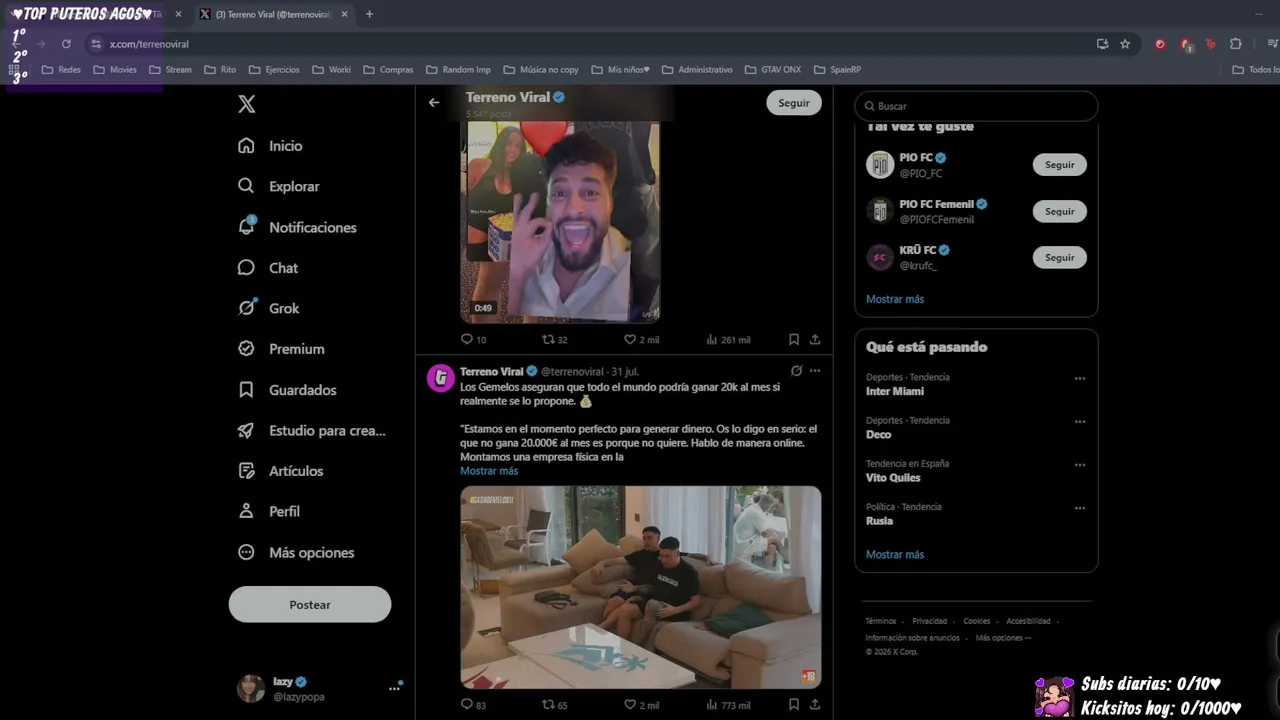Open the Chat section

(x=267, y=268)
